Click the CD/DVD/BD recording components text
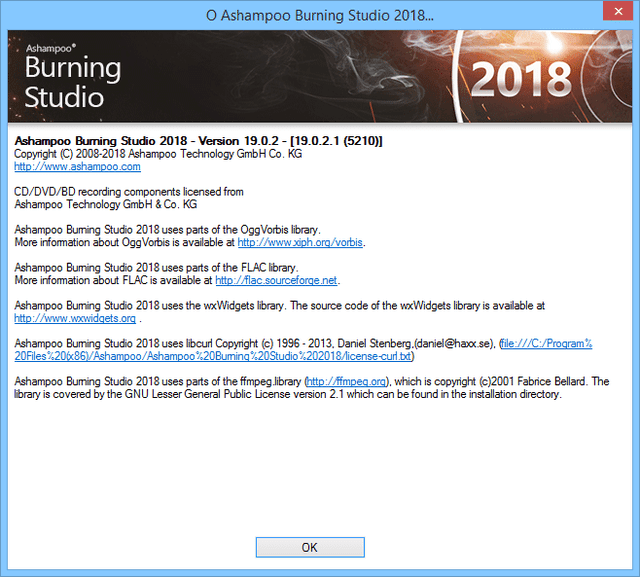This screenshot has height=577, width=640. click(129, 192)
